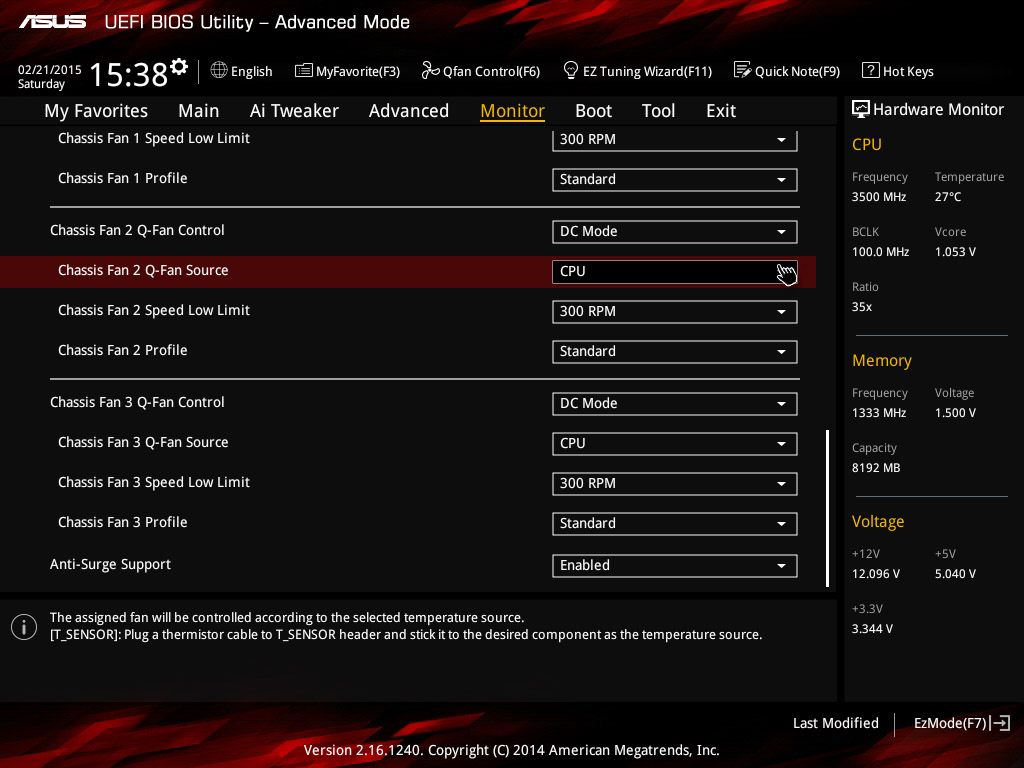Select Chassis Fan 2 Q-Fan Control label
The width and height of the screenshot is (1024, 768).
pyautogui.click(x=137, y=231)
